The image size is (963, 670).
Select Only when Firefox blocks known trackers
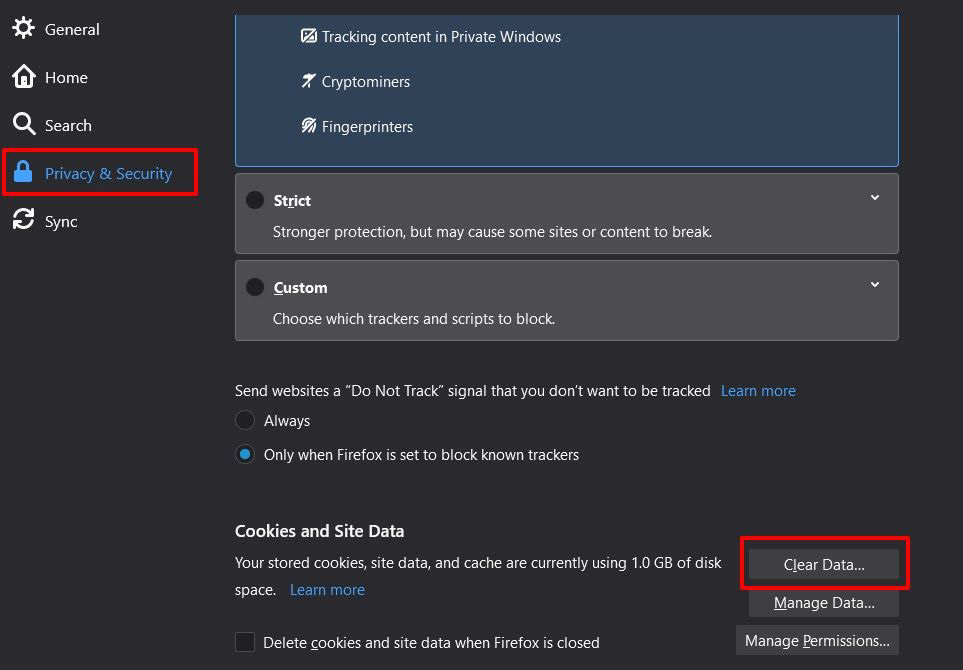pos(245,454)
